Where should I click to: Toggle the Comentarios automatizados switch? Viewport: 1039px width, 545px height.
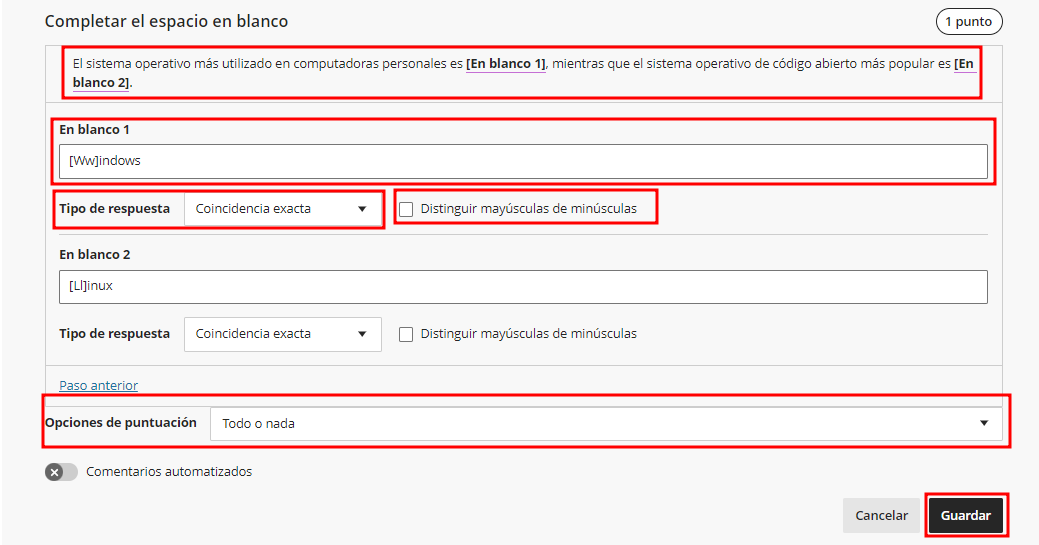(x=61, y=472)
